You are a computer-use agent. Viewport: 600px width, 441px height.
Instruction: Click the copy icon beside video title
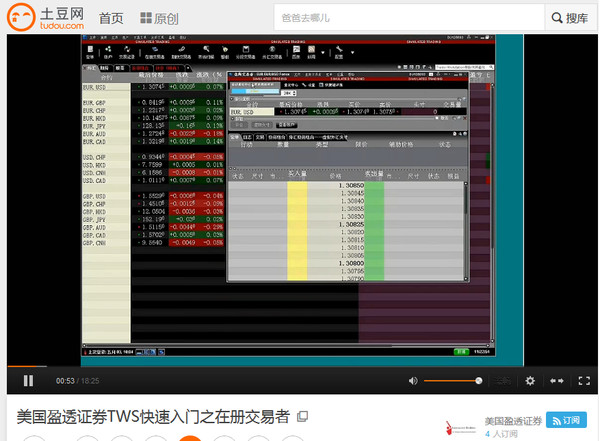click(x=302, y=416)
